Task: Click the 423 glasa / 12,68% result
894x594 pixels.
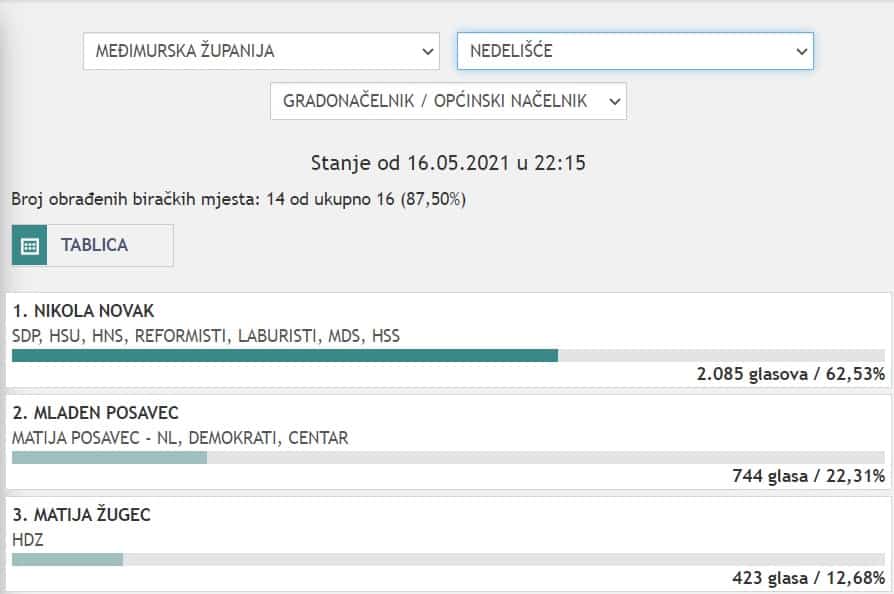Action: pos(808,578)
